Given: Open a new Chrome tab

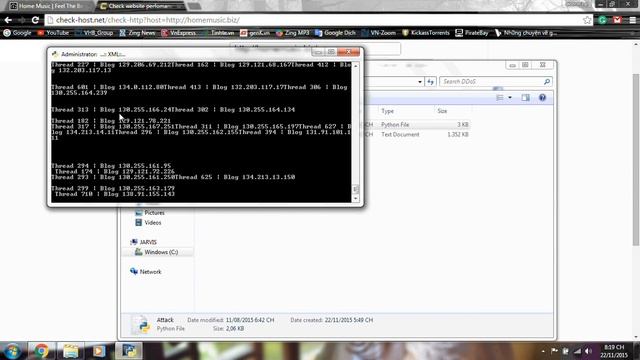Looking at the screenshot, I should coord(195,6).
